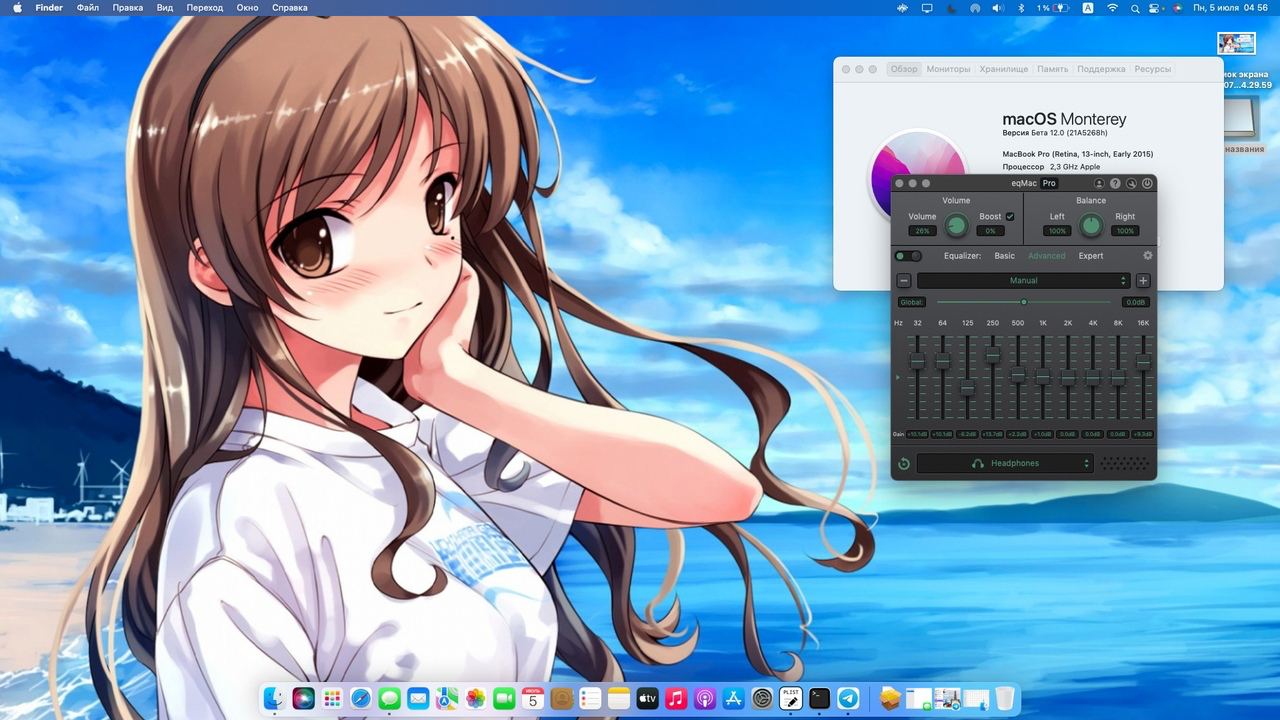Click the 250 Hz band slider
Screen dimensions: 1280x720
point(992,378)
